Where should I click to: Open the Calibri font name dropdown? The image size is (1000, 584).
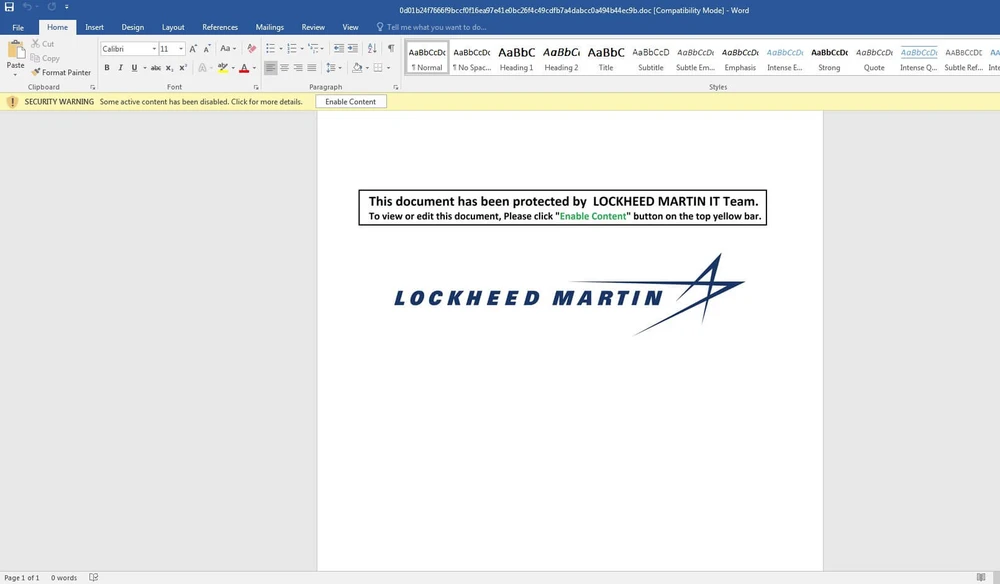[154, 48]
